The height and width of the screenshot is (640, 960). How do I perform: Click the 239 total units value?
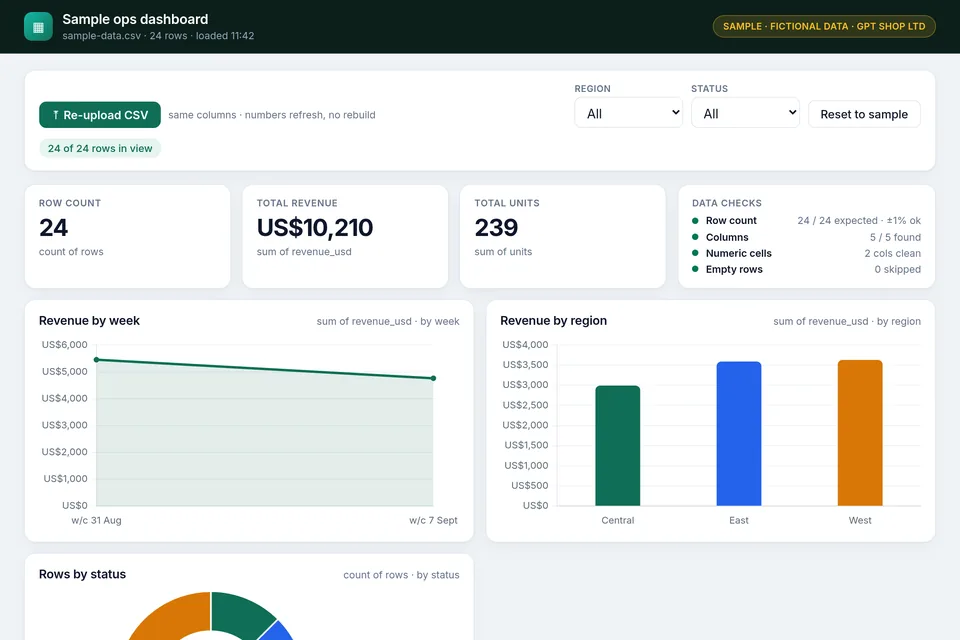click(x=496, y=228)
